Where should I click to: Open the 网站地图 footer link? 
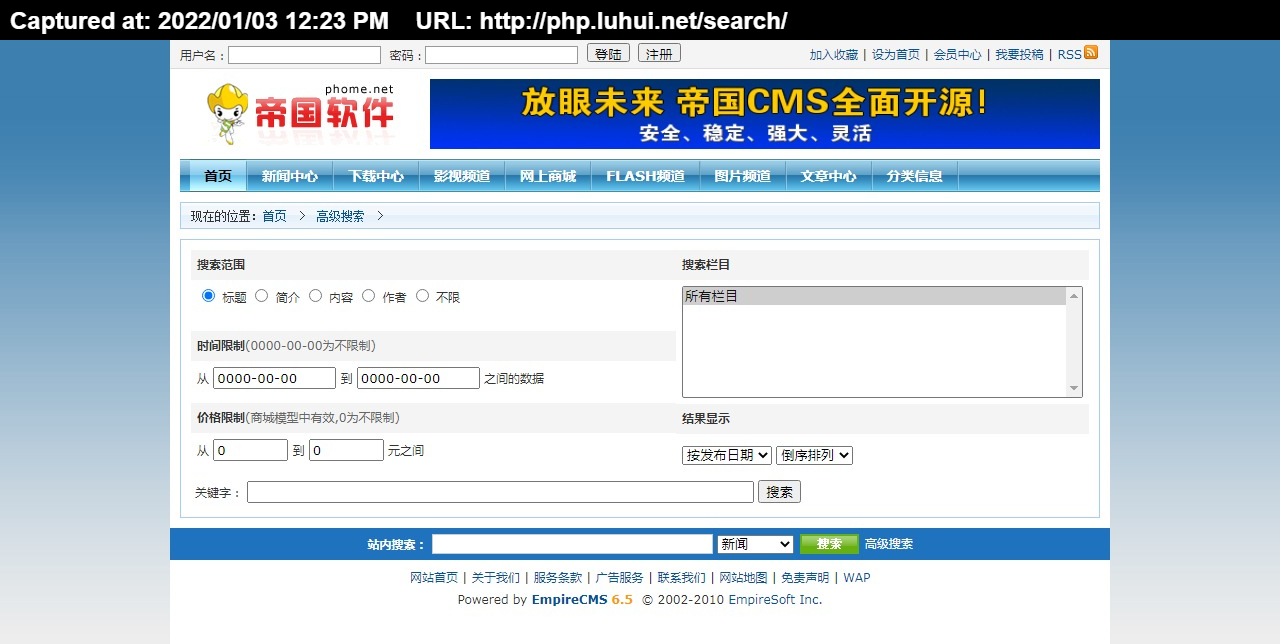(x=744, y=577)
